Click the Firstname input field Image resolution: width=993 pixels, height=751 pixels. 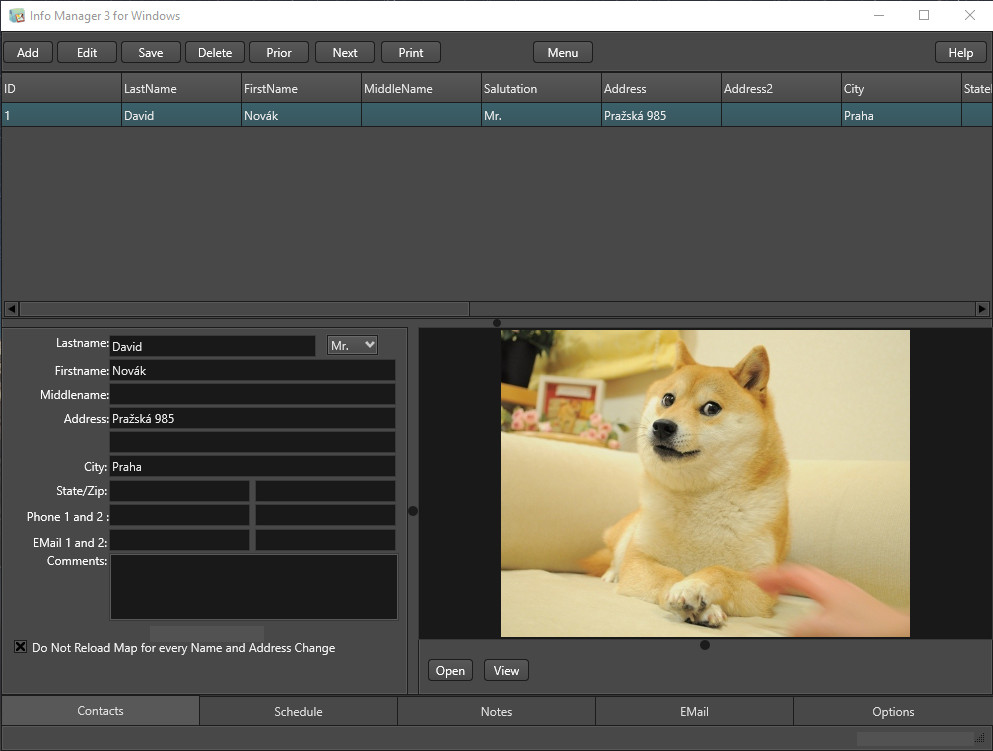tap(253, 370)
